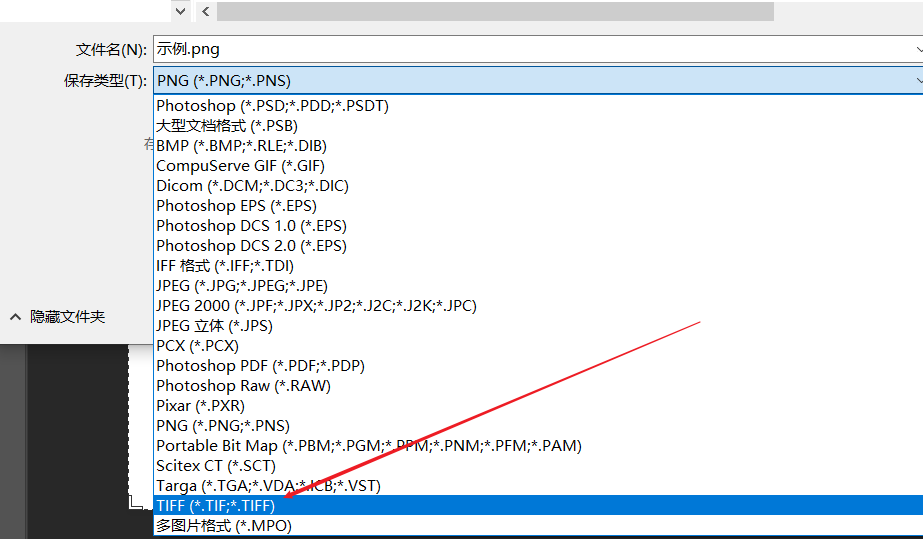The width and height of the screenshot is (923, 539).
Task: Select PCX (*.PCX) format
Action: click(x=538, y=346)
